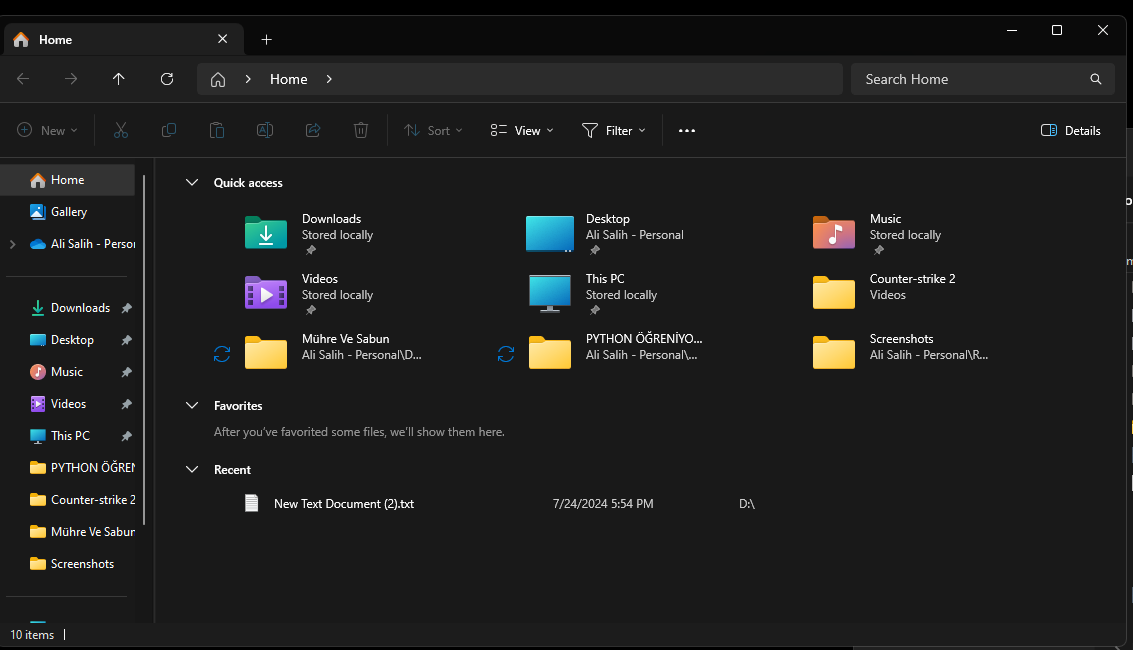Navigate up to the parent folder
The image size is (1133, 650).
(x=118, y=79)
